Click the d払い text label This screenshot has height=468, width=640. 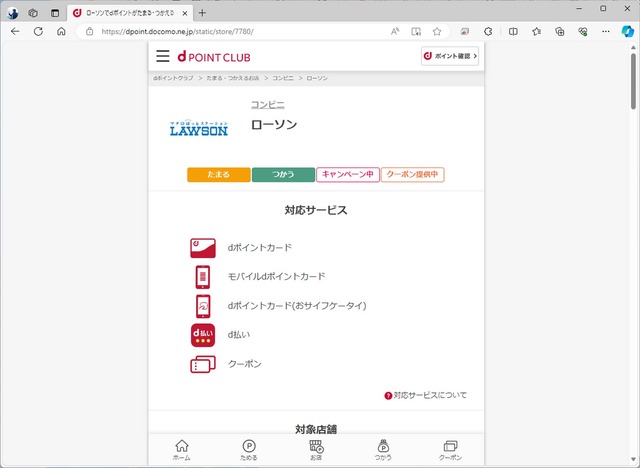click(239, 335)
